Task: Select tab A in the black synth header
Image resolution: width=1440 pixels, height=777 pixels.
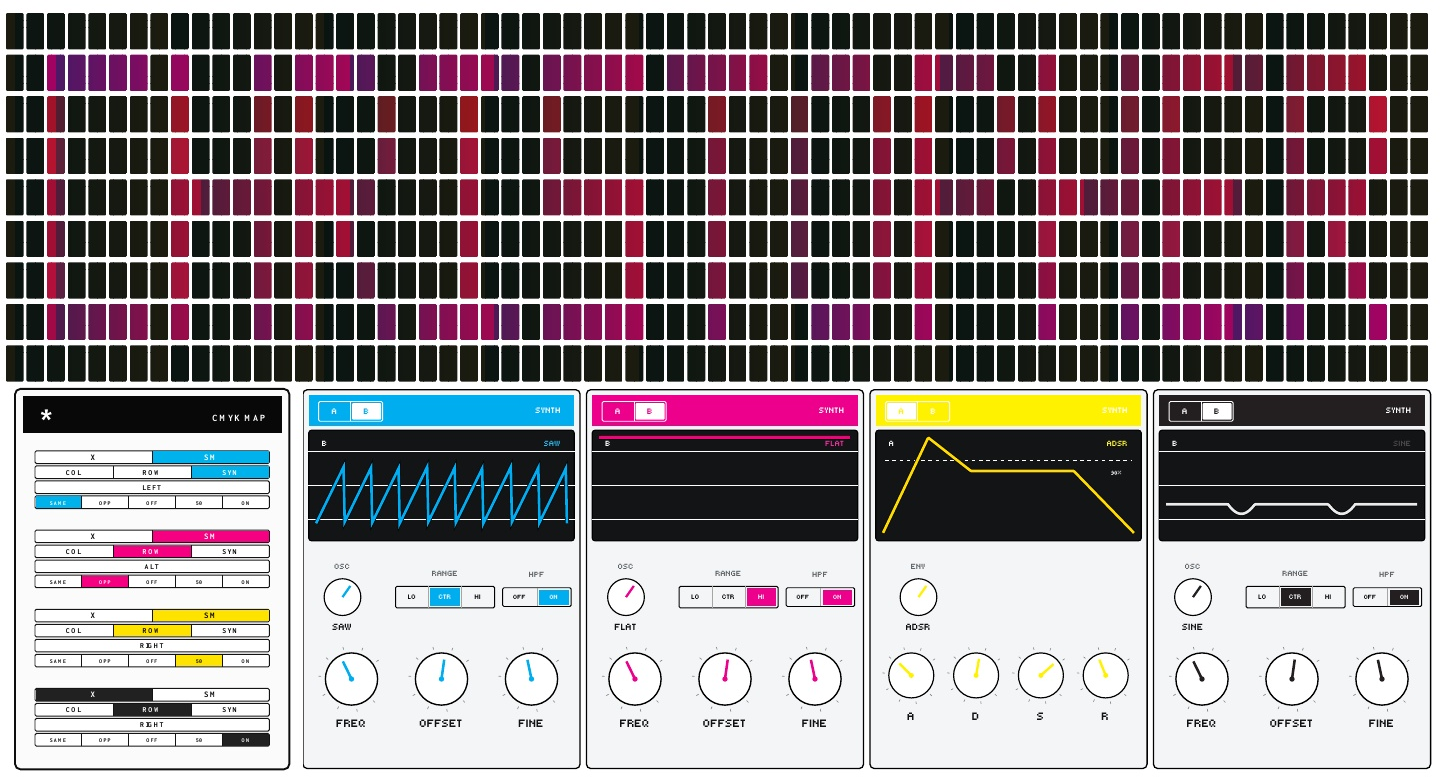Action: pos(1184,411)
